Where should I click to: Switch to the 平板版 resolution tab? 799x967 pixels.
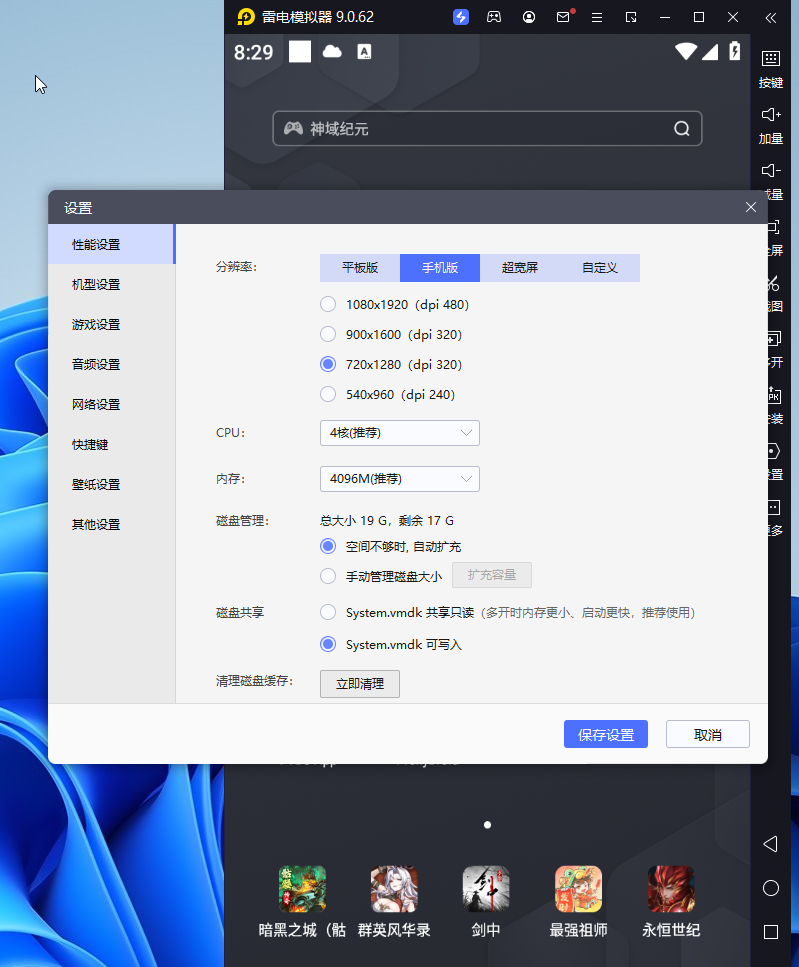point(360,268)
